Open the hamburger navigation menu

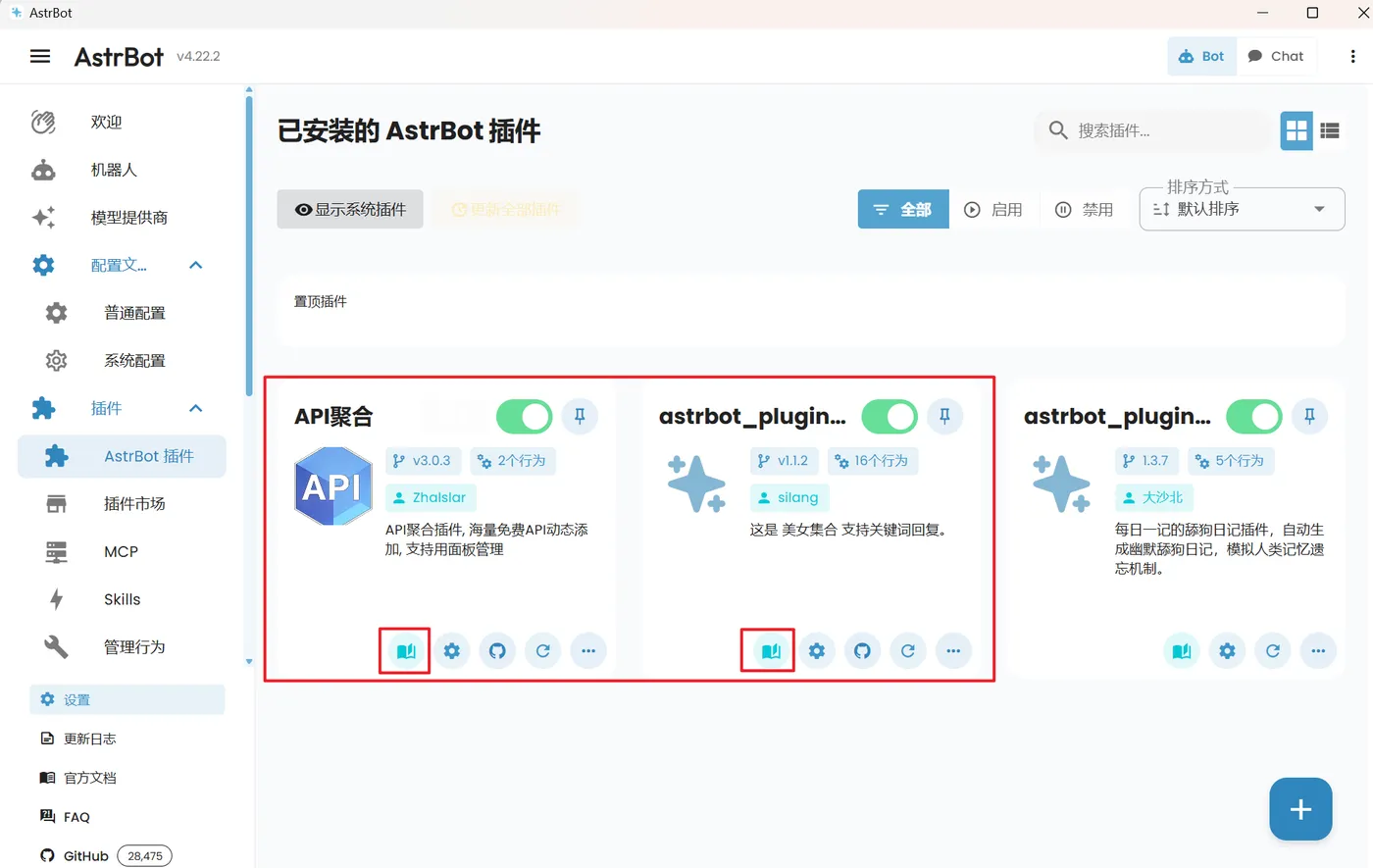click(40, 57)
